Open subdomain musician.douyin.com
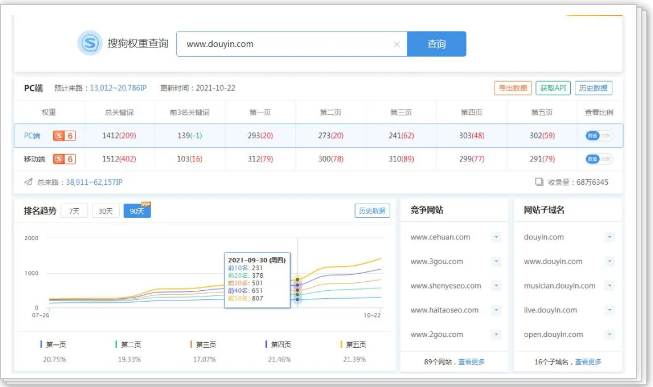 559,286
